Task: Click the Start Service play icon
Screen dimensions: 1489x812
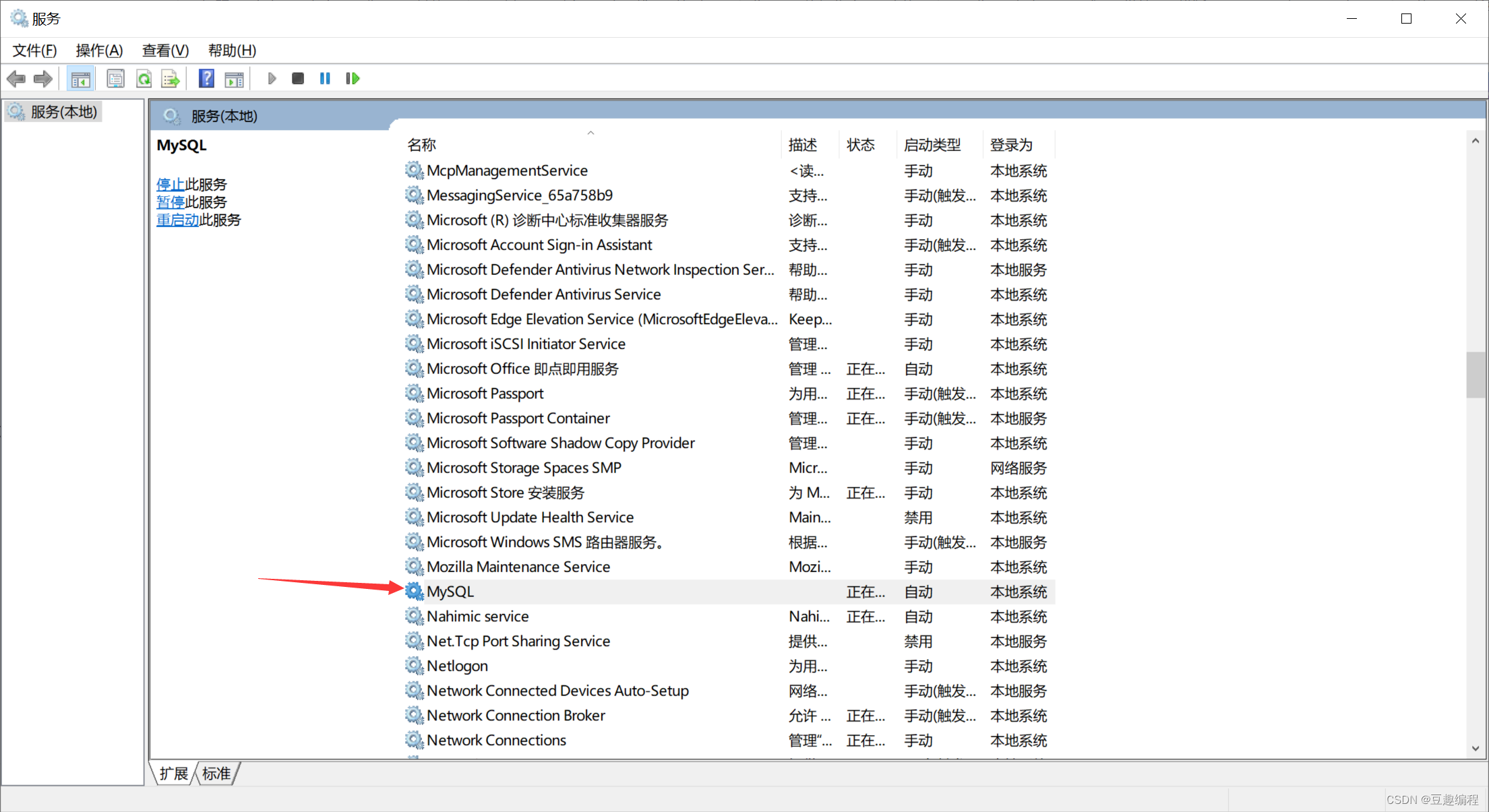Action: tap(272, 79)
